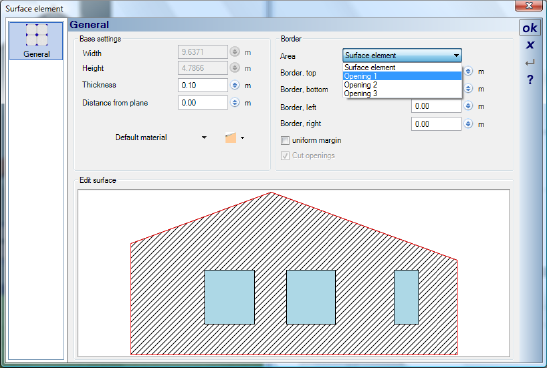547x368 pixels.
Task: Click the disabled Height spinner
Action: [x=235, y=68]
